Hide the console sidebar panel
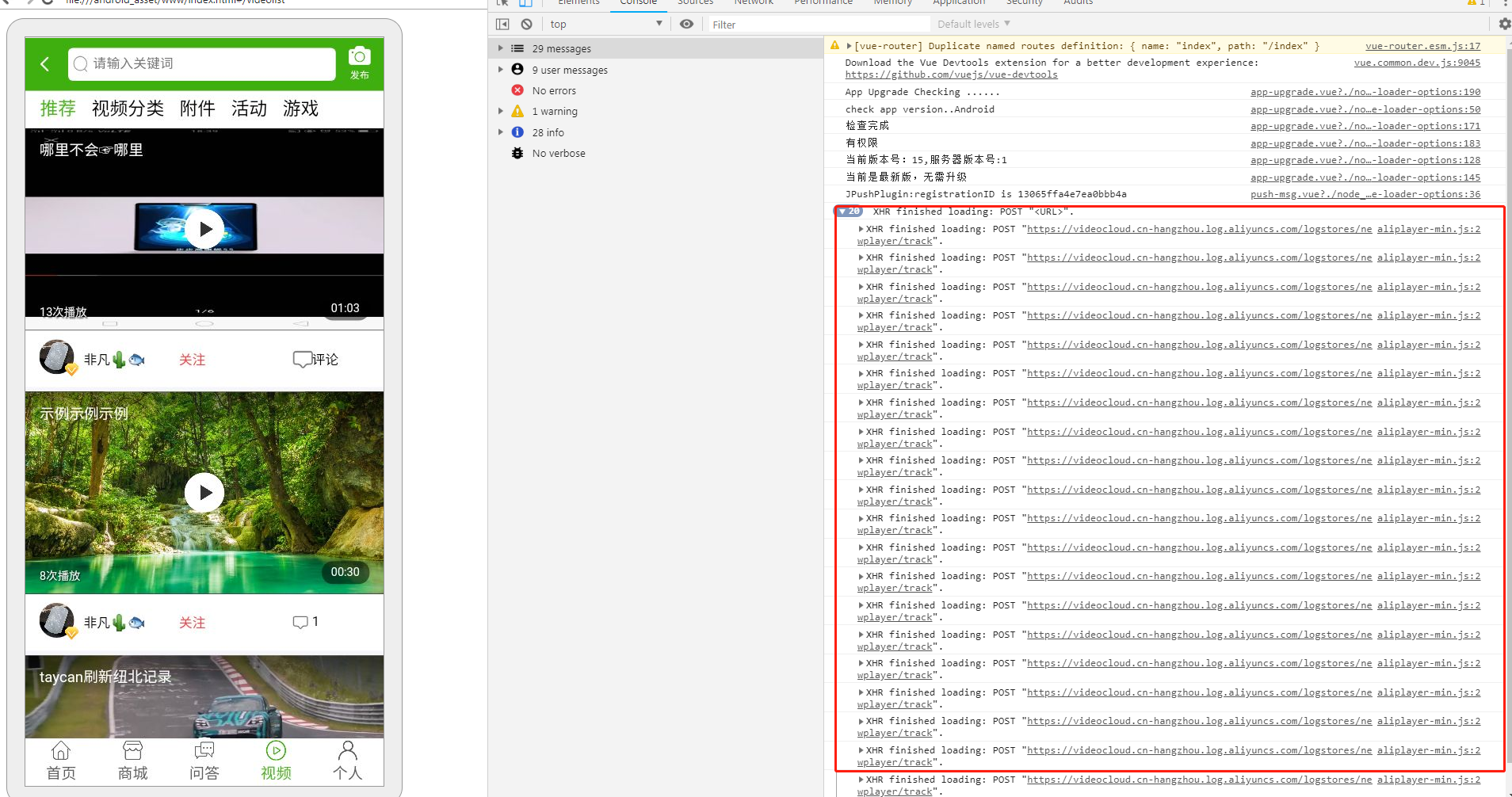Image resolution: width=1512 pixels, height=797 pixels. (502, 24)
